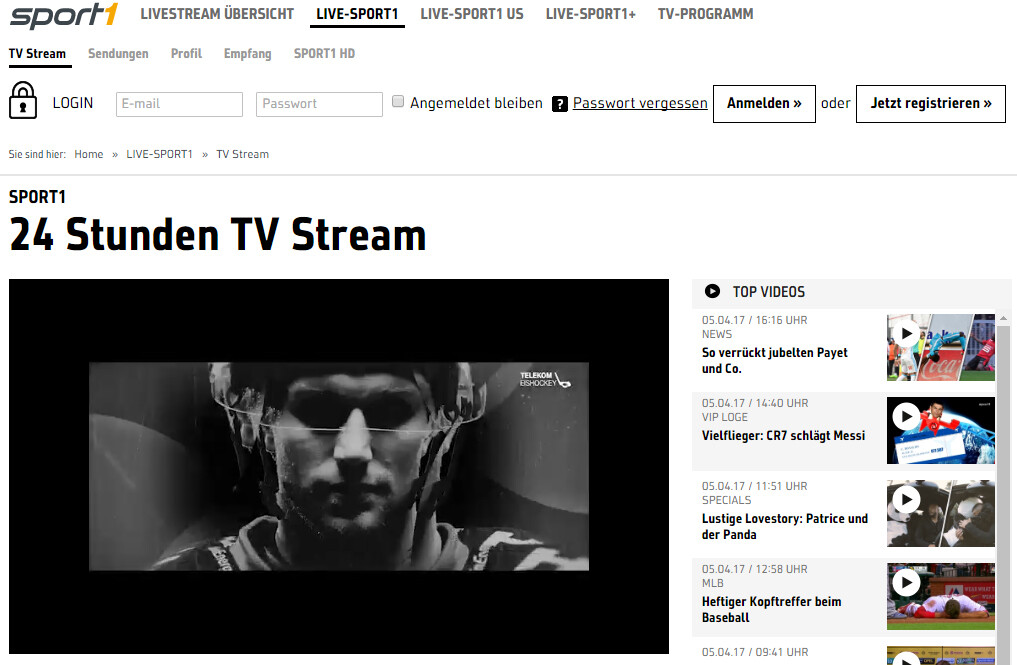Switch to the Empfang tab

click(248, 54)
